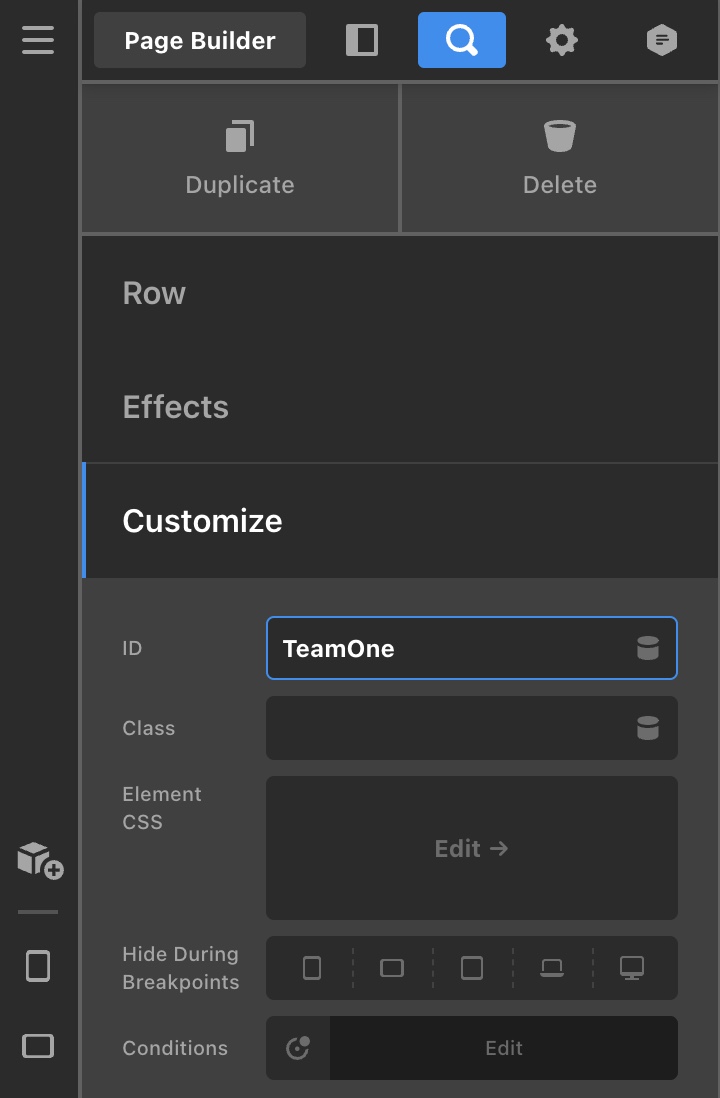
Task: Switch to the Row tab
Action: point(154,293)
